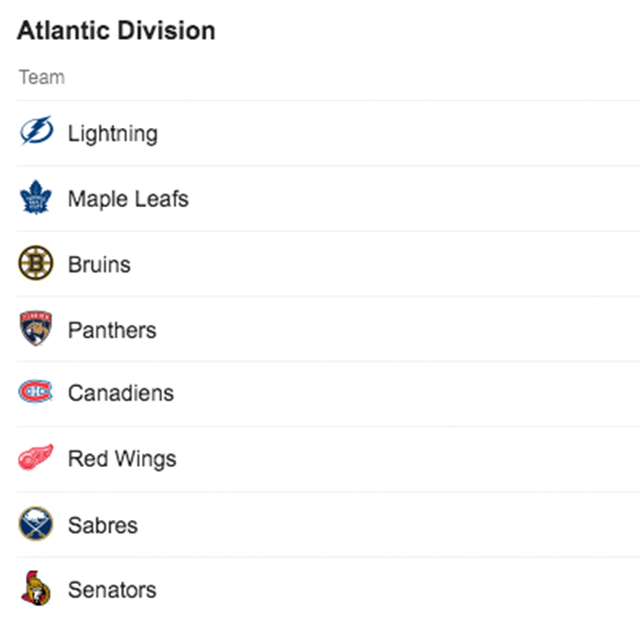Click the Detroit Red Wings logo
The width and height of the screenshot is (640, 640).
pyautogui.click(x=35, y=459)
